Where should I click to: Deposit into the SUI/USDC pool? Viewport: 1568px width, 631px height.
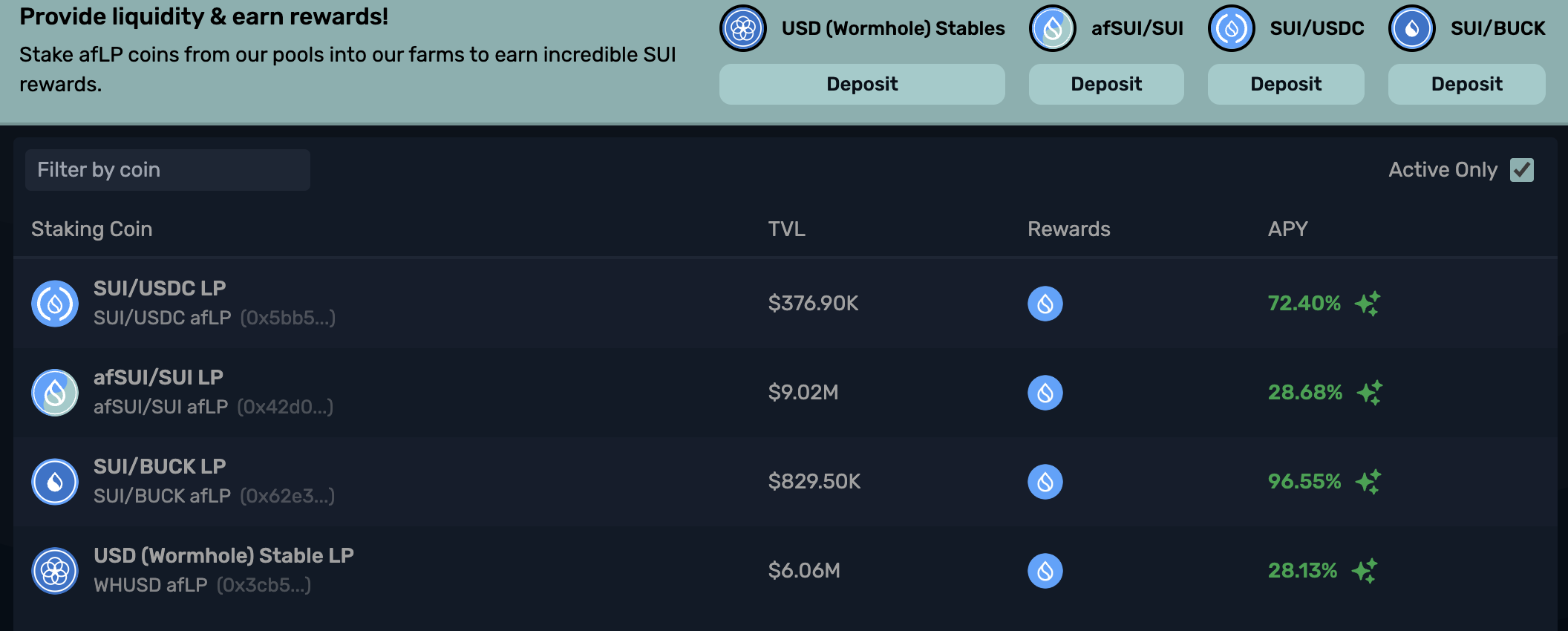pos(1285,84)
